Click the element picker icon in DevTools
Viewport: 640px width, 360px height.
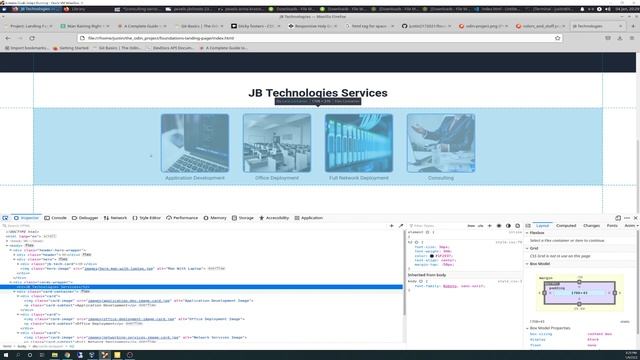(5, 218)
